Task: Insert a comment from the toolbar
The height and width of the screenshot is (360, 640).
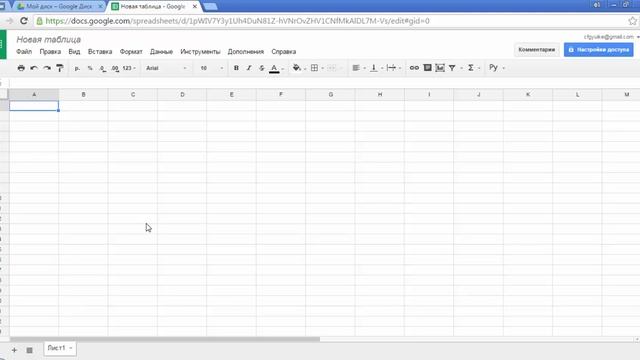Action: coord(427,68)
